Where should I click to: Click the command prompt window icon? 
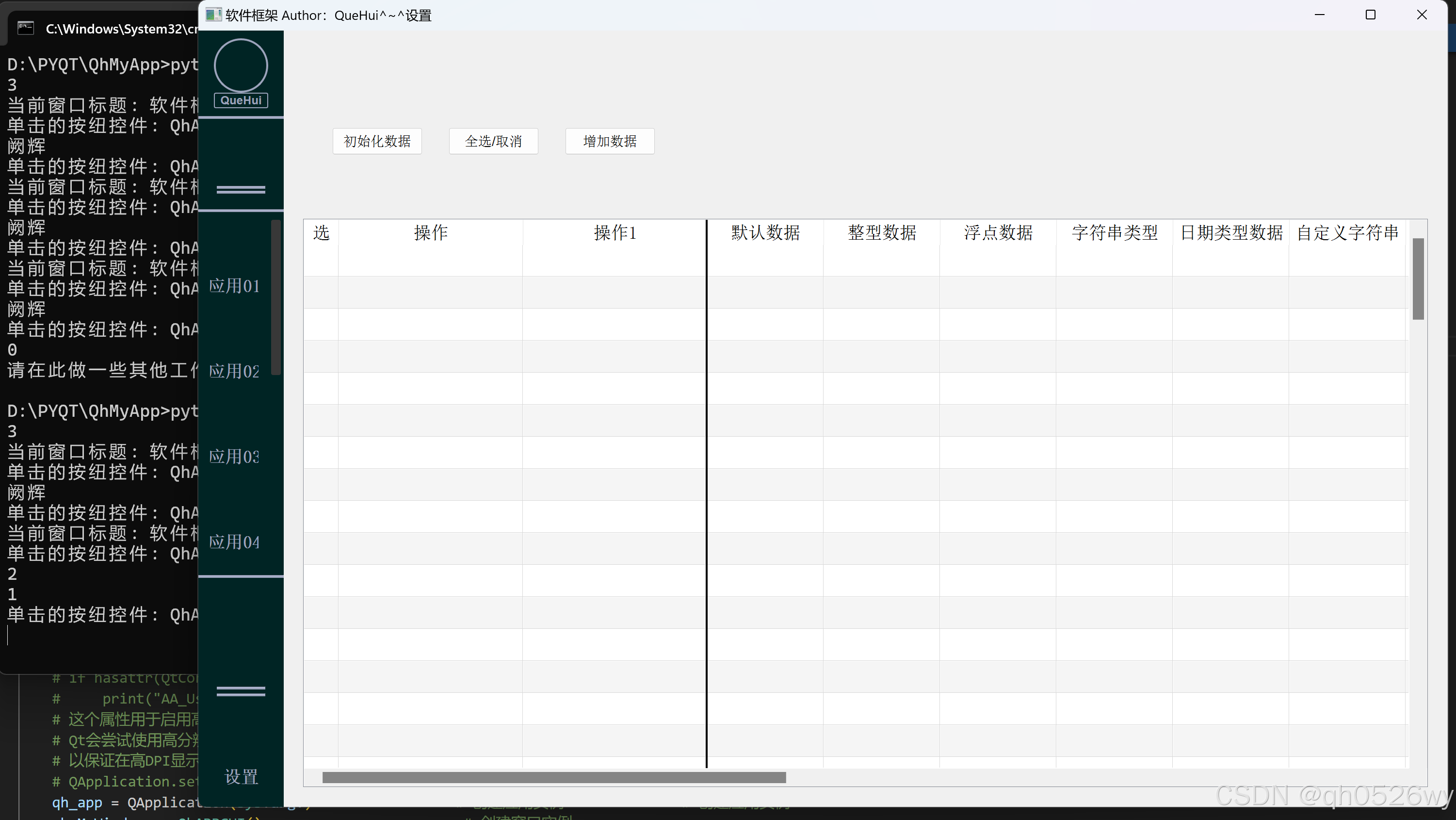25,28
